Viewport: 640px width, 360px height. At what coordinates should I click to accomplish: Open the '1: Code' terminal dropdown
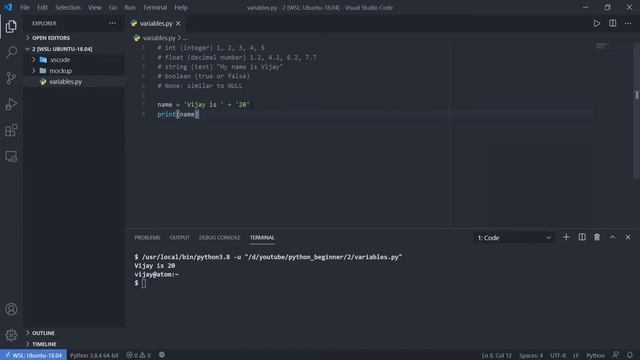point(514,238)
